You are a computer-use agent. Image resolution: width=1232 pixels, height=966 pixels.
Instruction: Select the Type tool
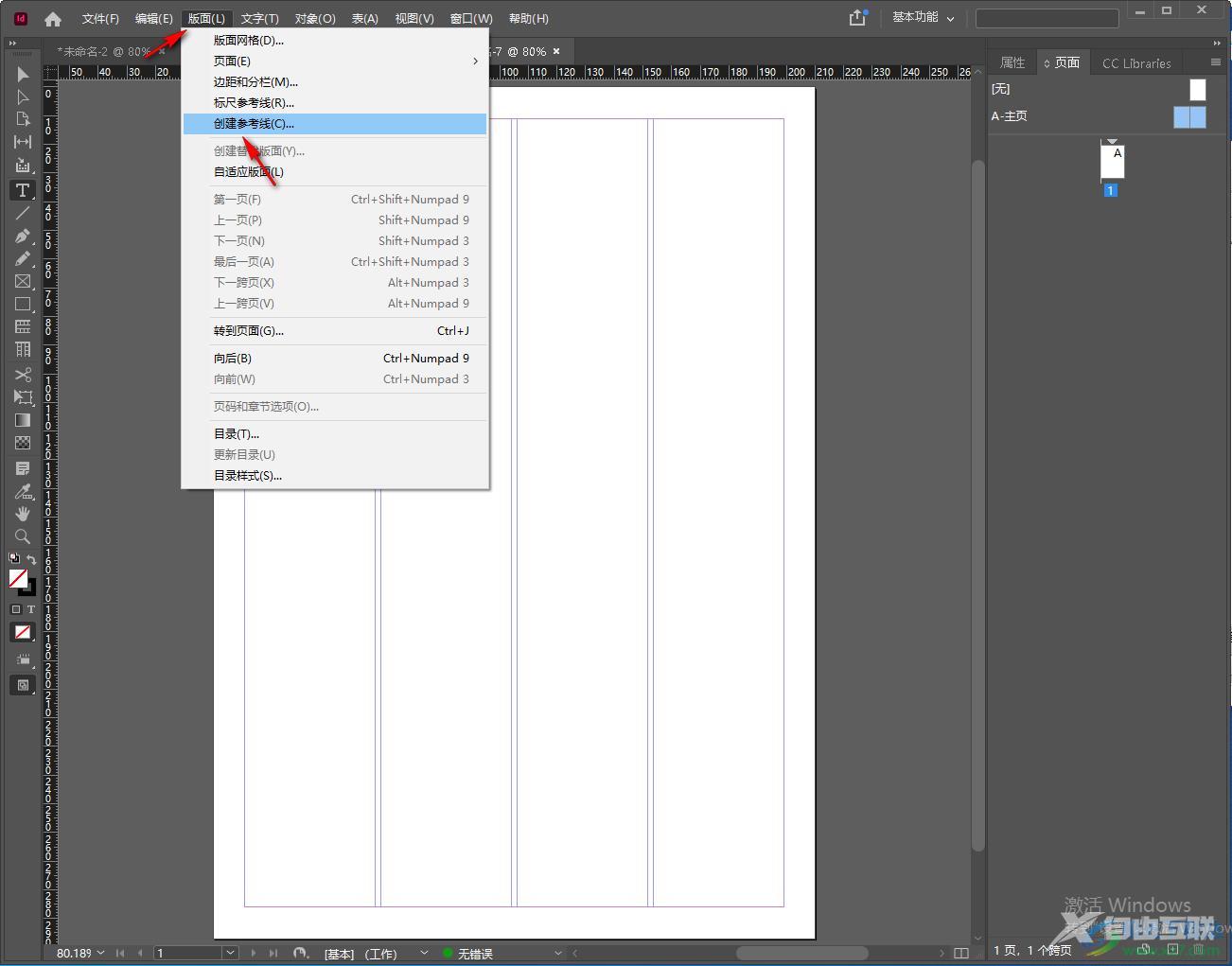[23, 190]
